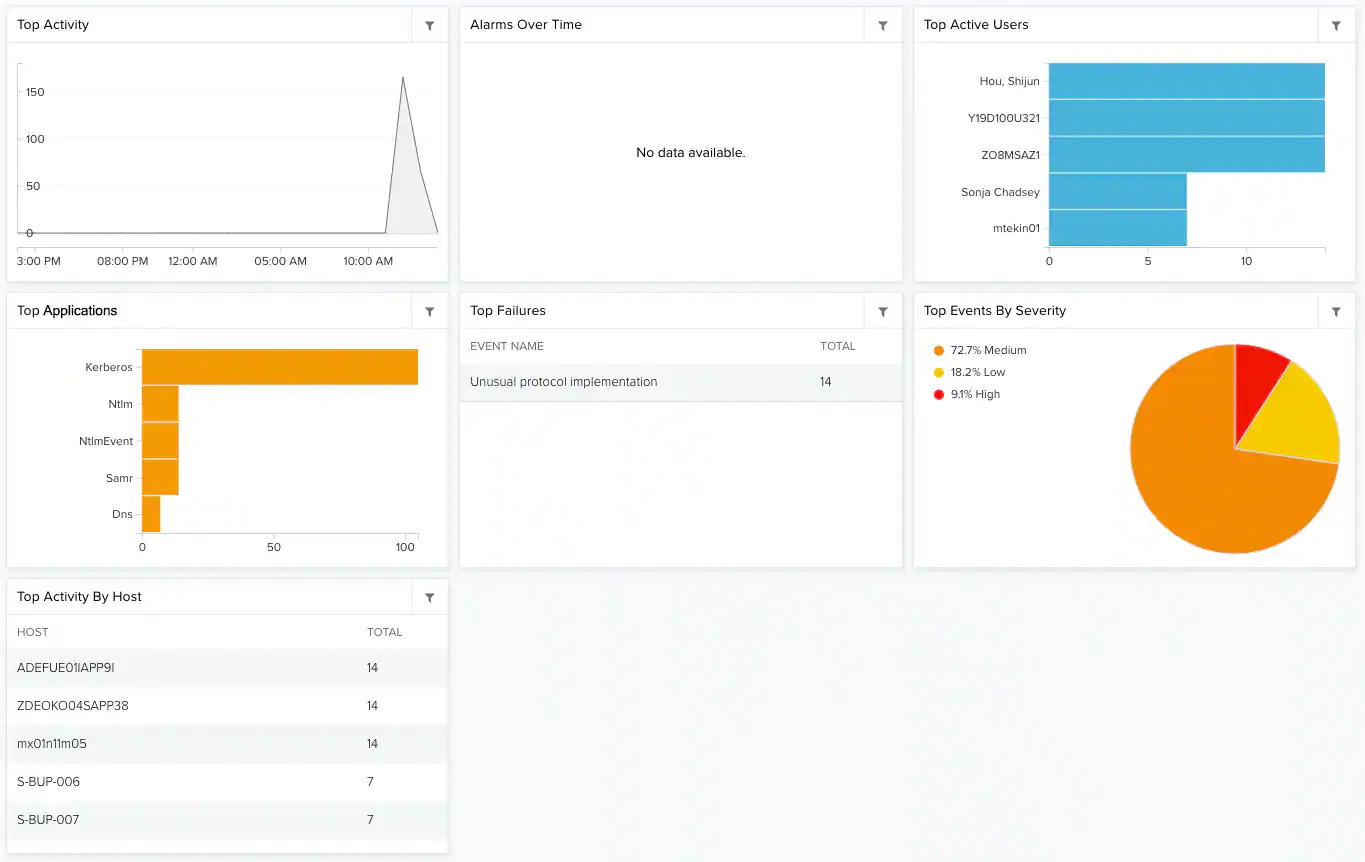Toggle the Low severity legend marker
Screen dimensions: 1365x862
[x=938, y=373]
